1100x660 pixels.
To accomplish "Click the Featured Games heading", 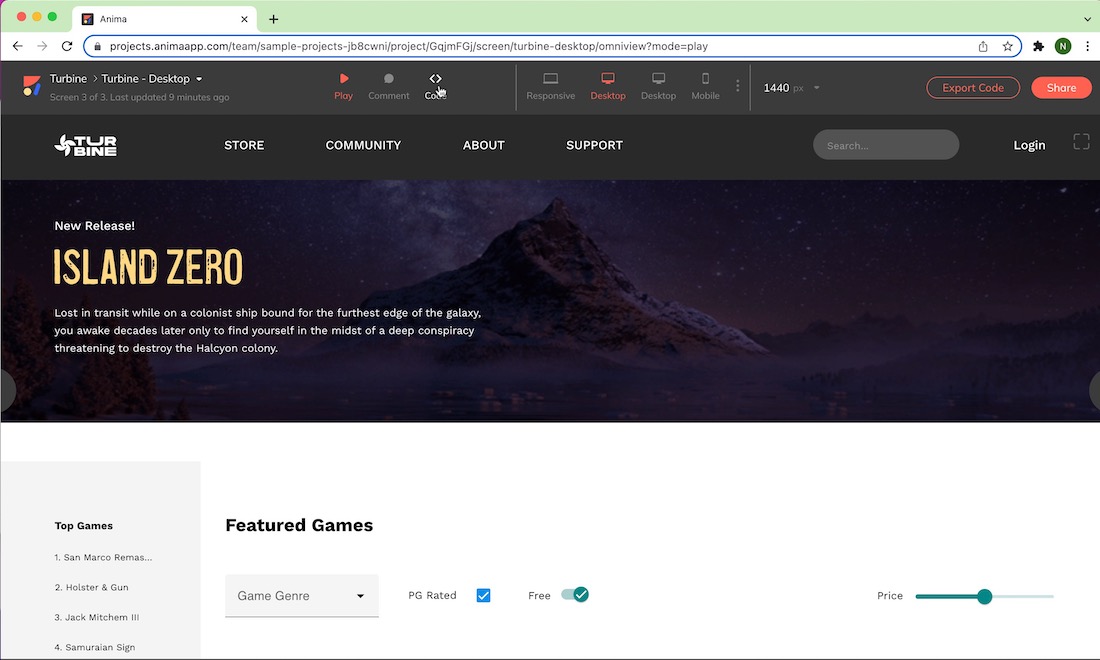I will [x=299, y=525].
